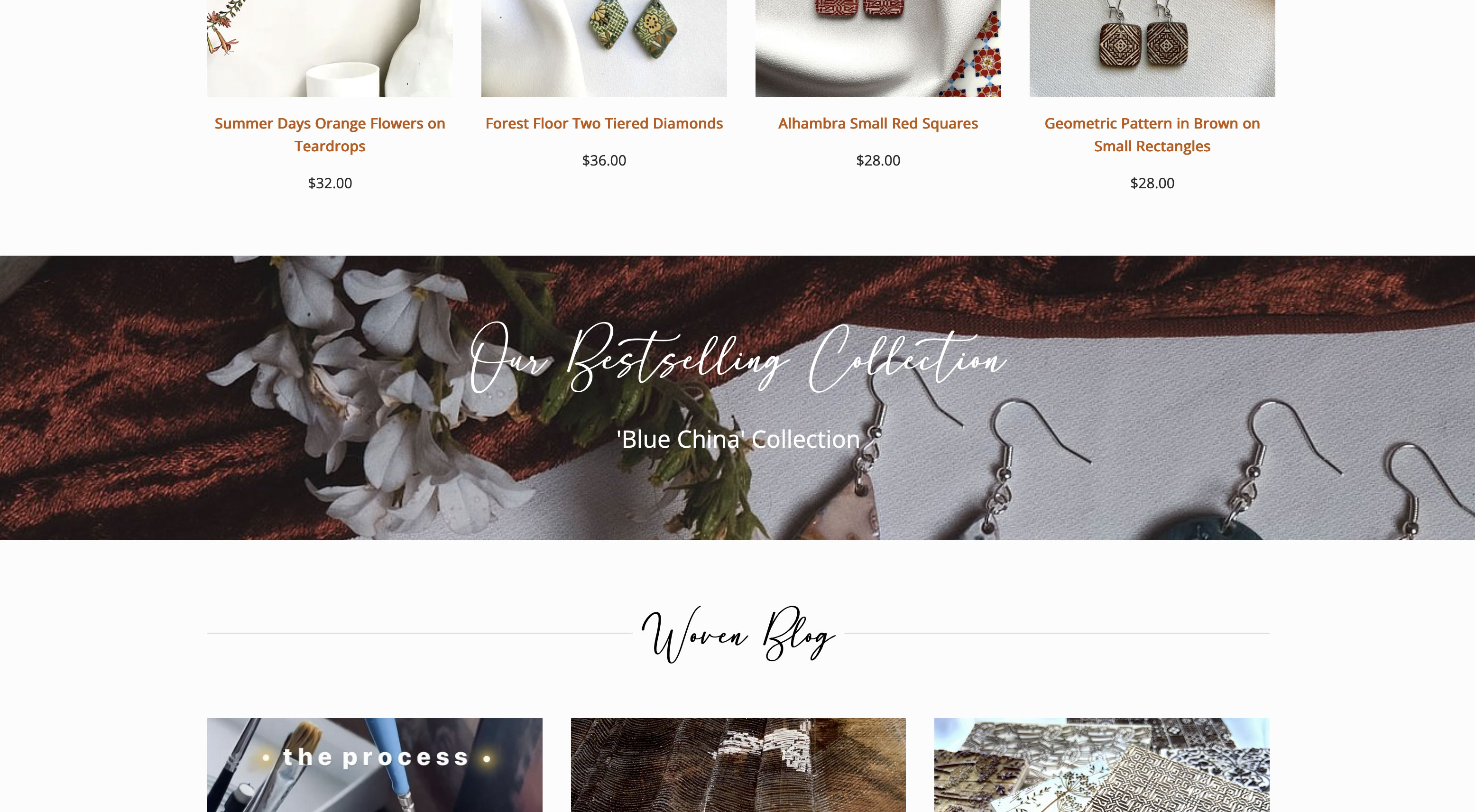1475x812 pixels.
Task: Click the Woven Blog section heading
Action: coord(737,635)
